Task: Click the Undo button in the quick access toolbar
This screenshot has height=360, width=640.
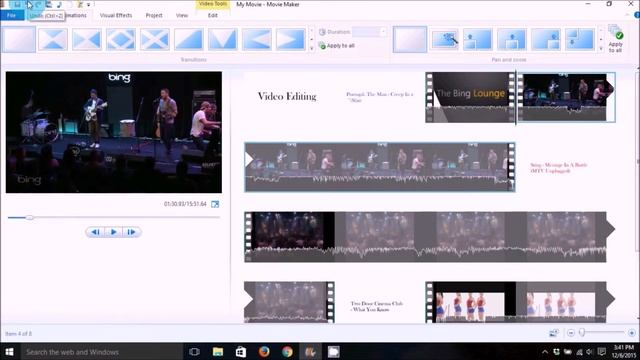Action: click(28, 4)
